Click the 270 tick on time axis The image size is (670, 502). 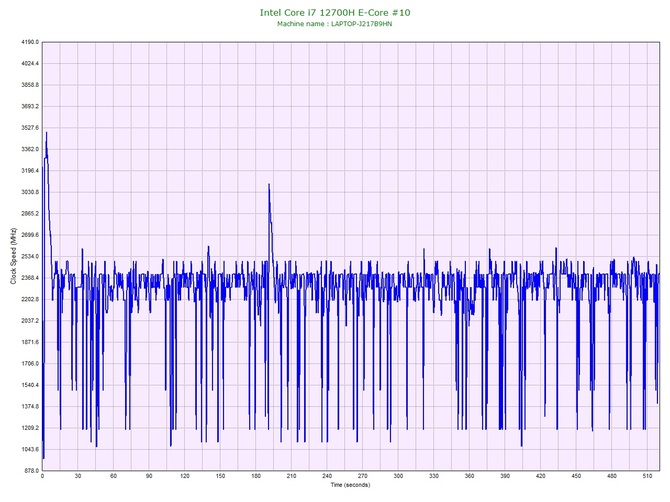(x=362, y=476)
